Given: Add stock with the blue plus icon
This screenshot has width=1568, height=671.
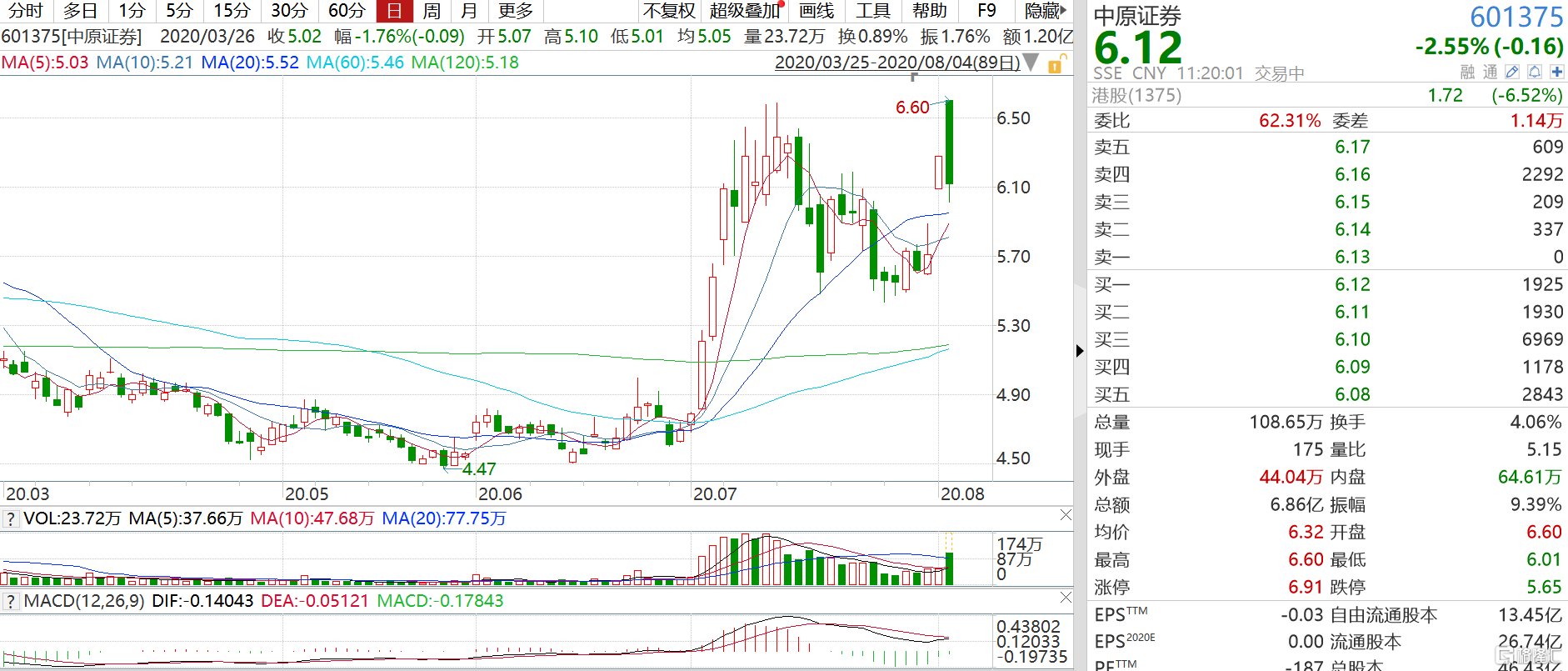Looking at the screenshot, I should point(1556,73).
